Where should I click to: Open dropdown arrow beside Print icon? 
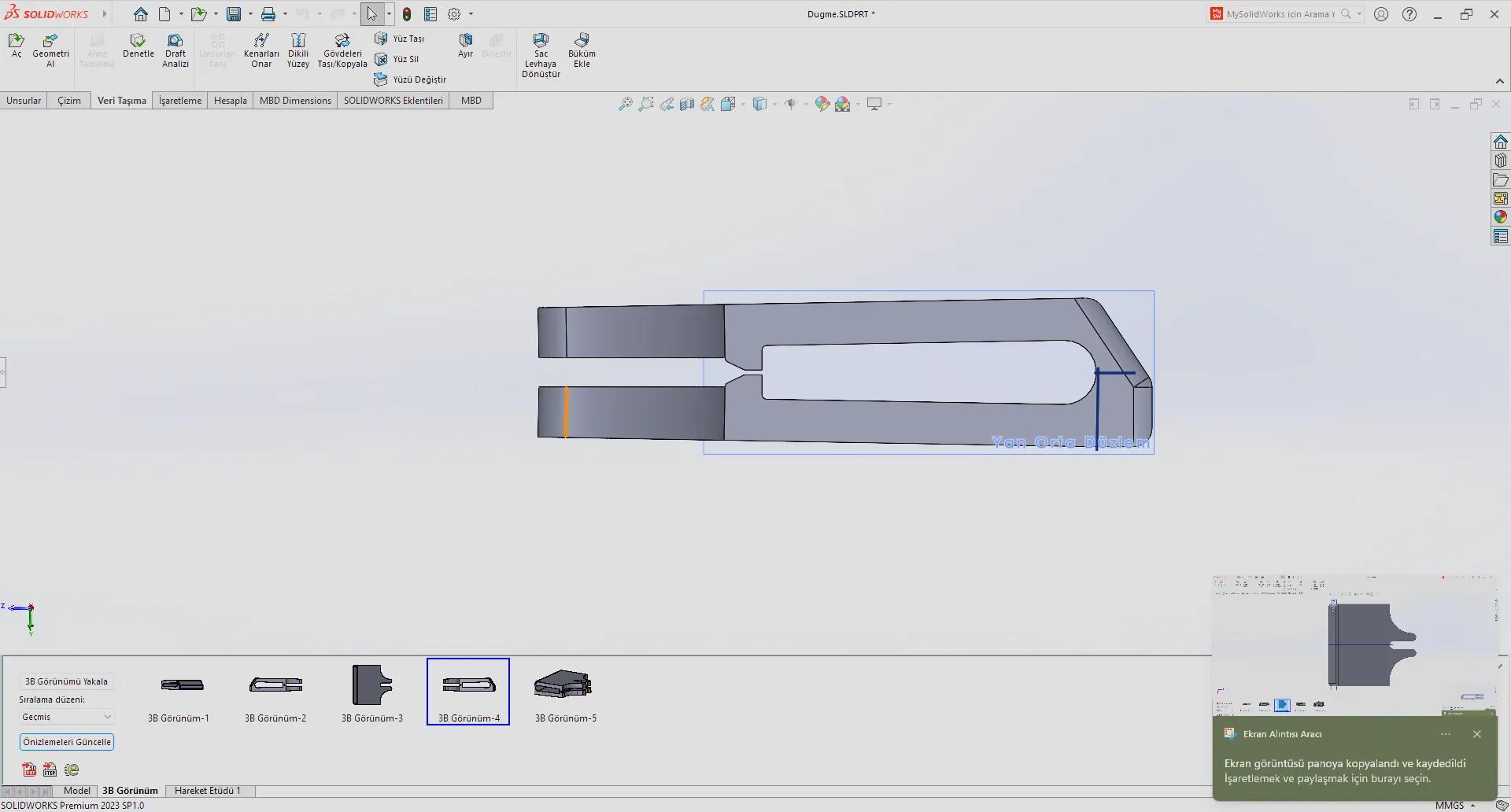point(285,14)
